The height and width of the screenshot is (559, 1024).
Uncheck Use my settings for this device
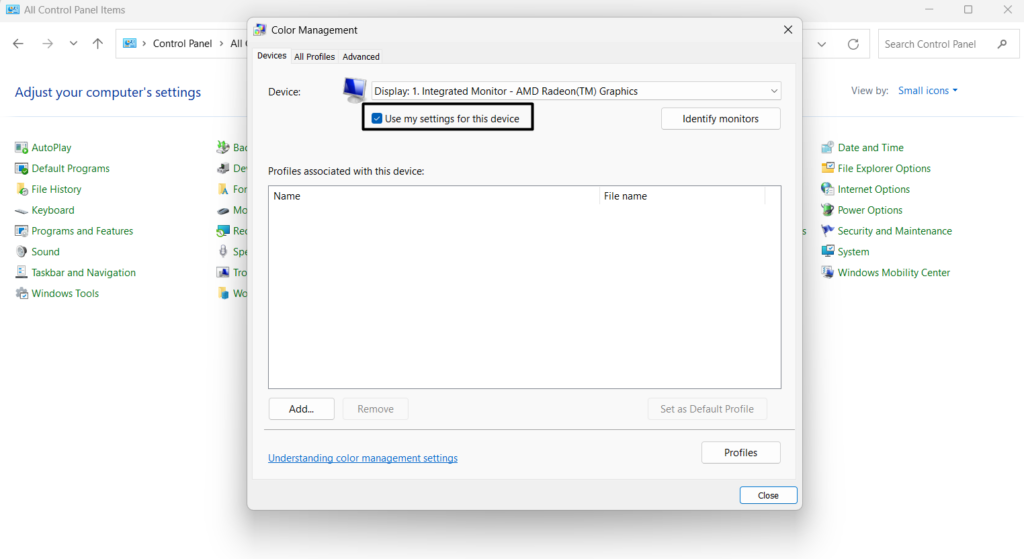(x=377, y=118)
